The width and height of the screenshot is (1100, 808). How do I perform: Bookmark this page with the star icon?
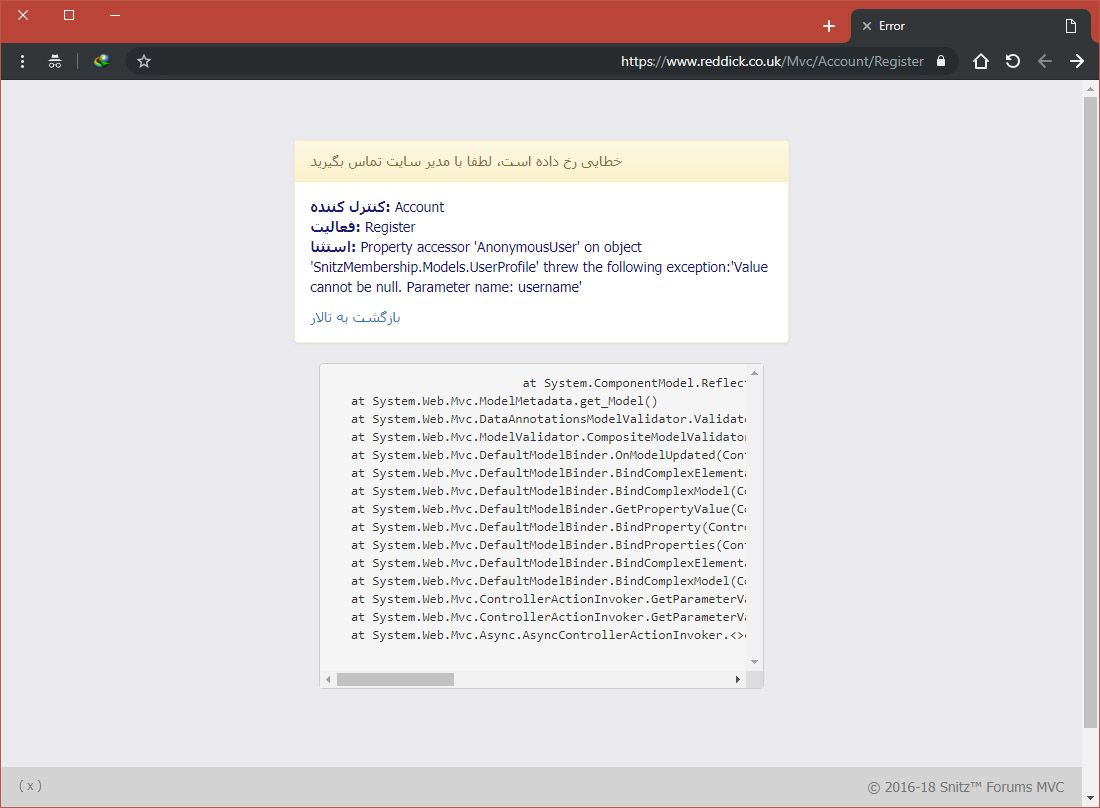tap(144, 61)
